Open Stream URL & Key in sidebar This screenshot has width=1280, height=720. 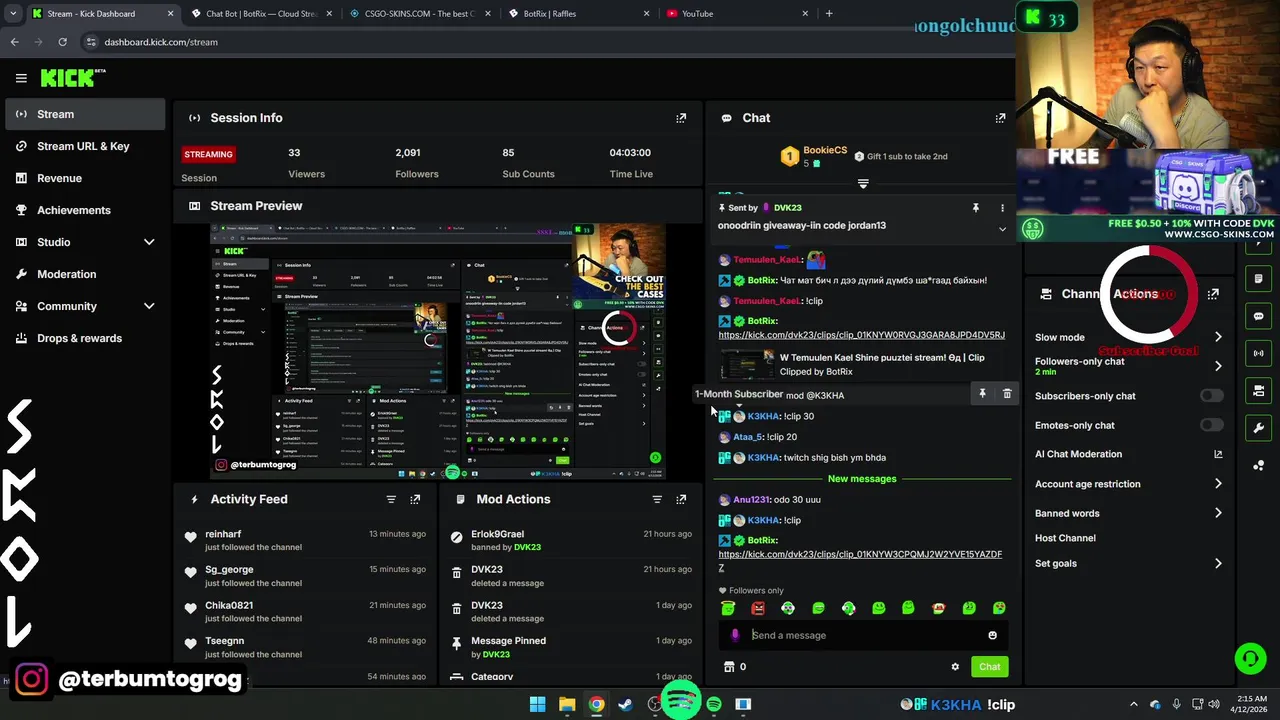coord(85,146)
